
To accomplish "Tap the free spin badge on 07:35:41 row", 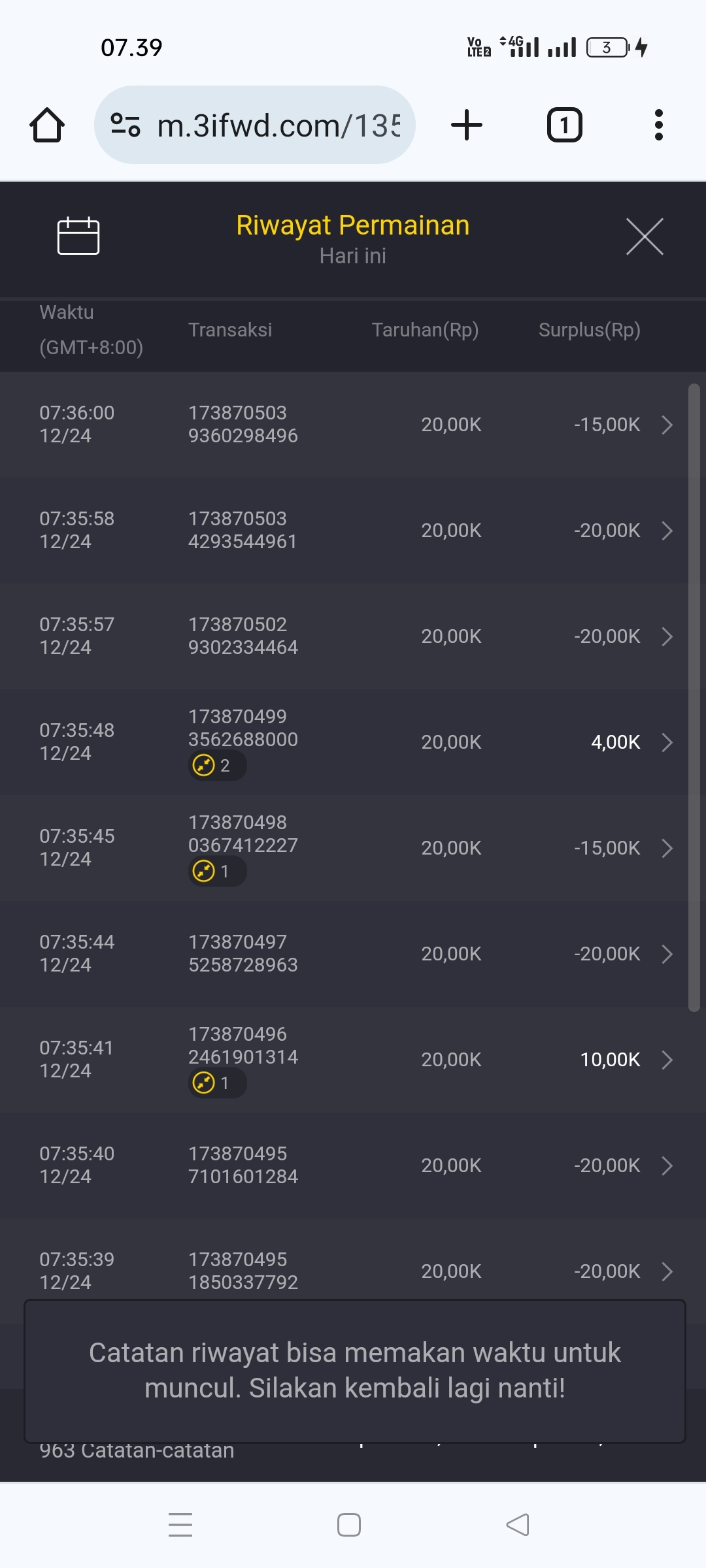I will click(217, 1083).
